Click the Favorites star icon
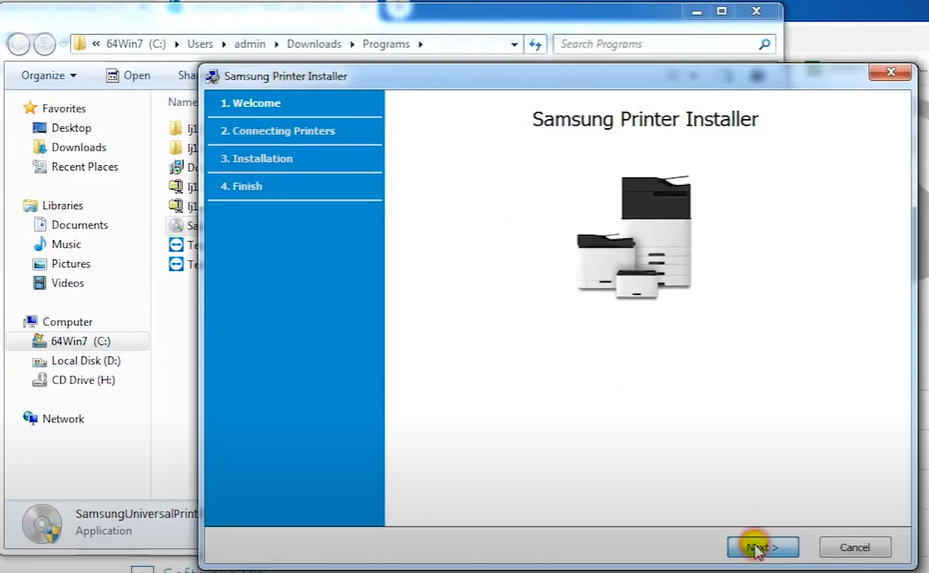This screenshot has width=929, height=573. [30, 108]
